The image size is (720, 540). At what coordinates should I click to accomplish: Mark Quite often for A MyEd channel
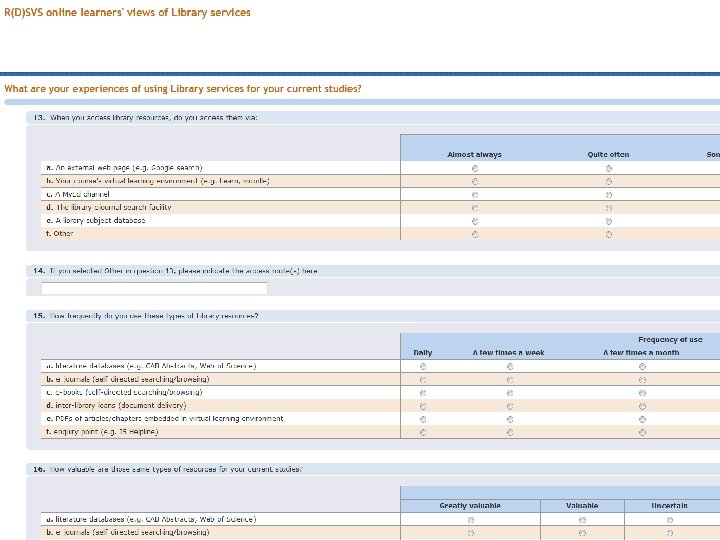tap(608, 195)
